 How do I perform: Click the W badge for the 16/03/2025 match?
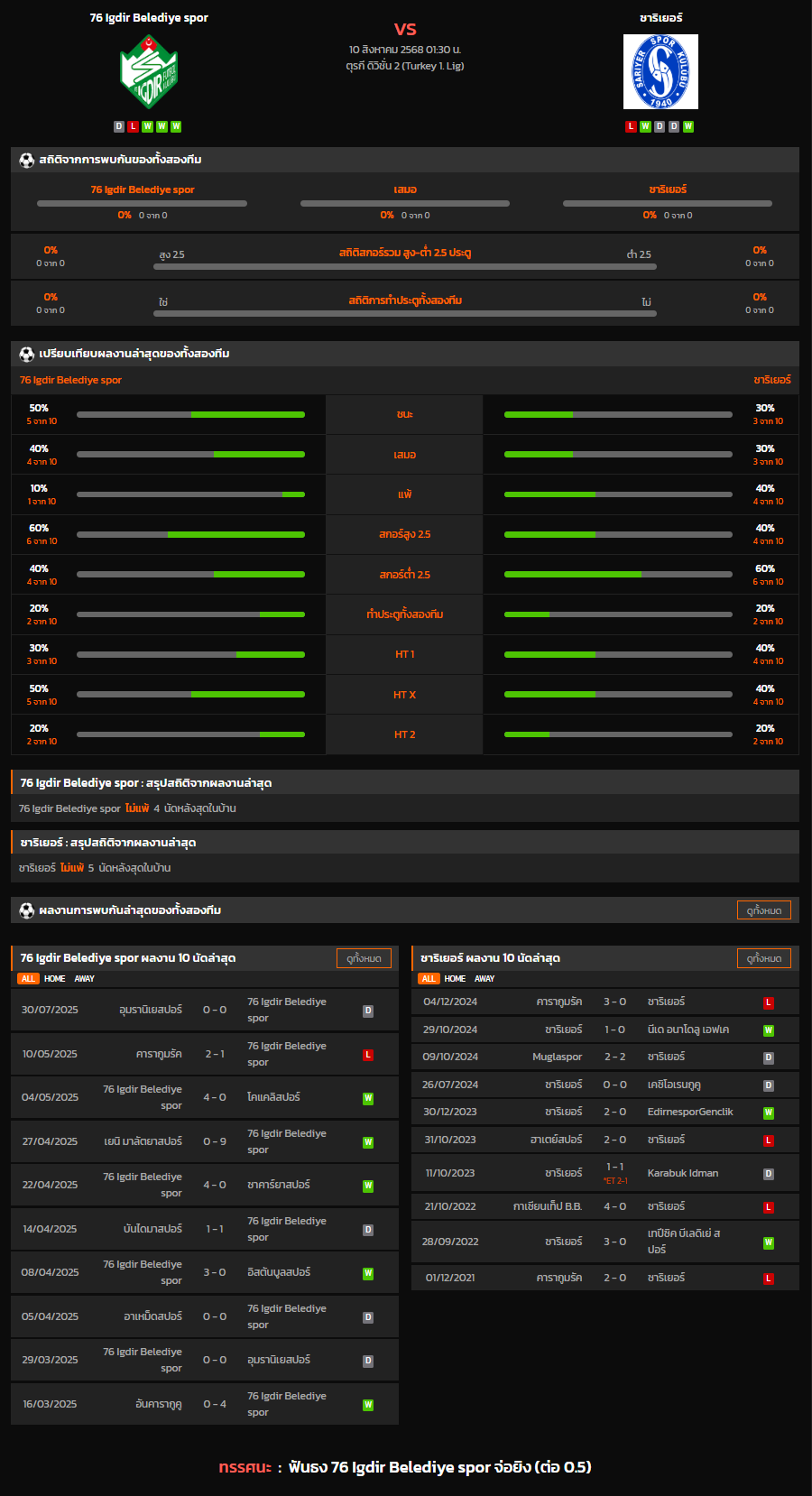pyautogui.click(x=368, y=1405)
